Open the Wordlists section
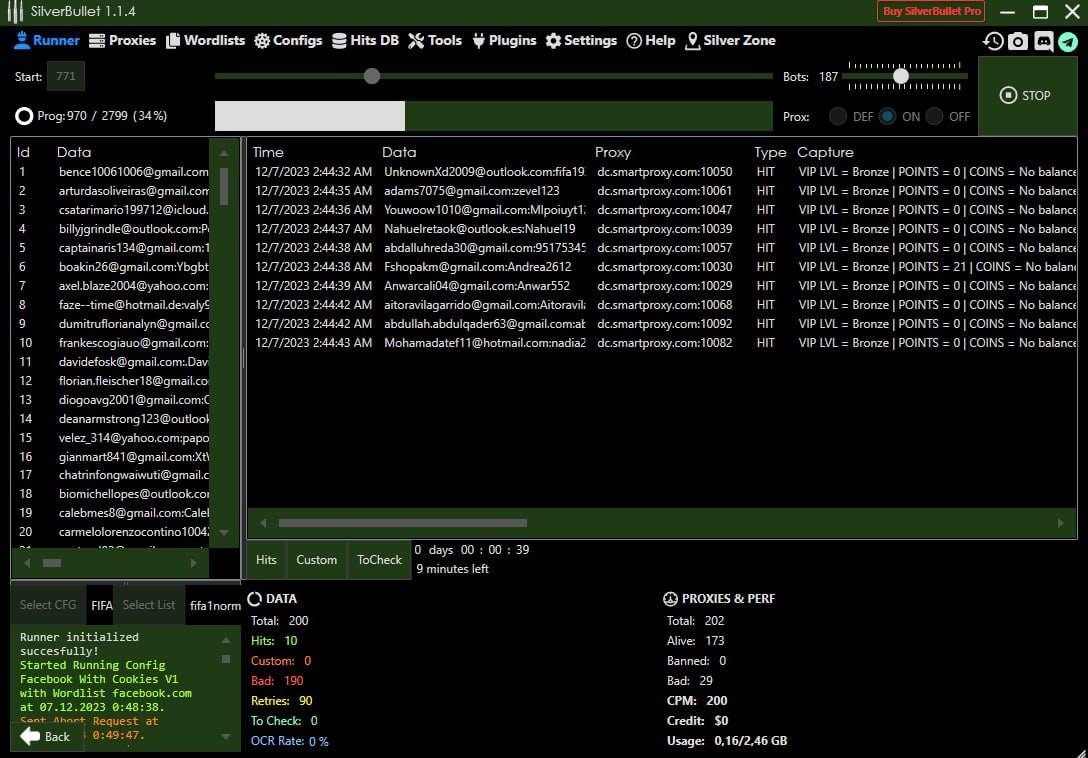This screenshot has width=1088, height=758. pos(205,40)
